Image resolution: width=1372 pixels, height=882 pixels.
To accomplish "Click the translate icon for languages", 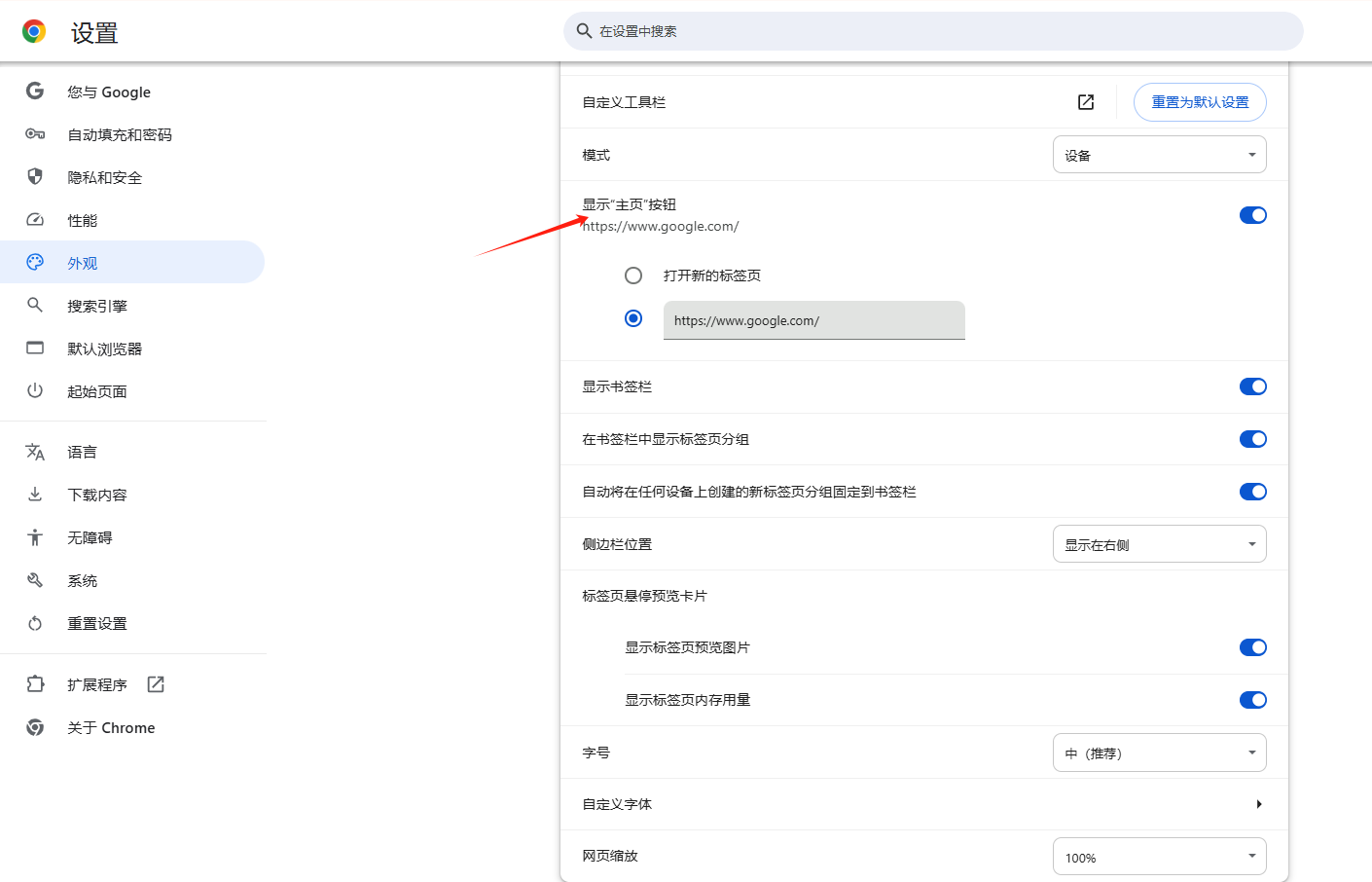I will pos(35,452).
